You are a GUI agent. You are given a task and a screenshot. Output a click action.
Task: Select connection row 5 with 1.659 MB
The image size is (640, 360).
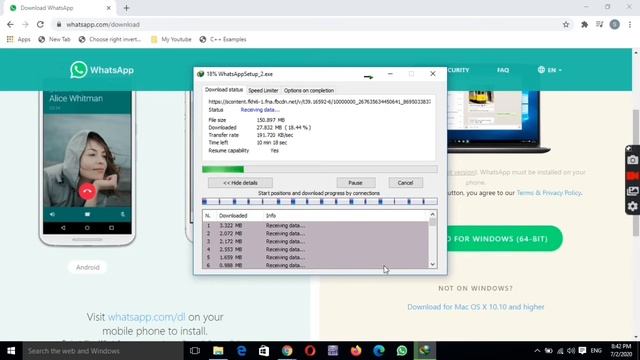[315, 257]
